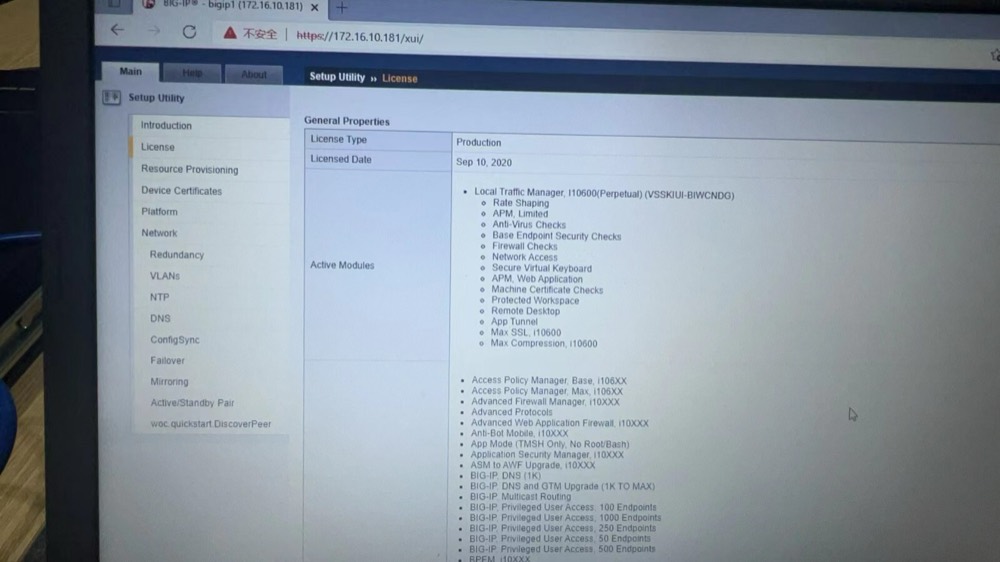Click Advanced Protocols entry
The width and height of the screenshot is (1000, 562).
point(511,412)
